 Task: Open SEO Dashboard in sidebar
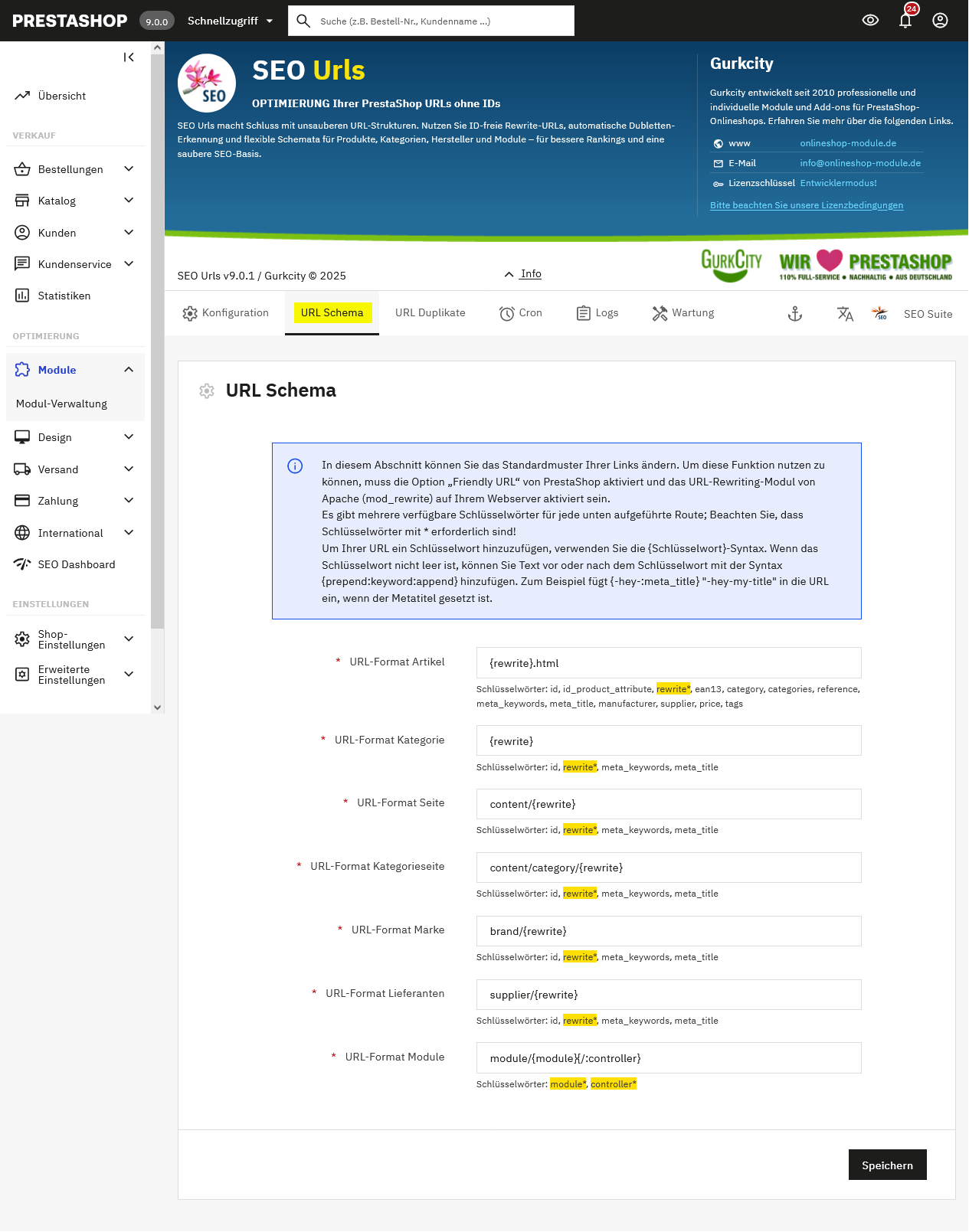point(76,564)
